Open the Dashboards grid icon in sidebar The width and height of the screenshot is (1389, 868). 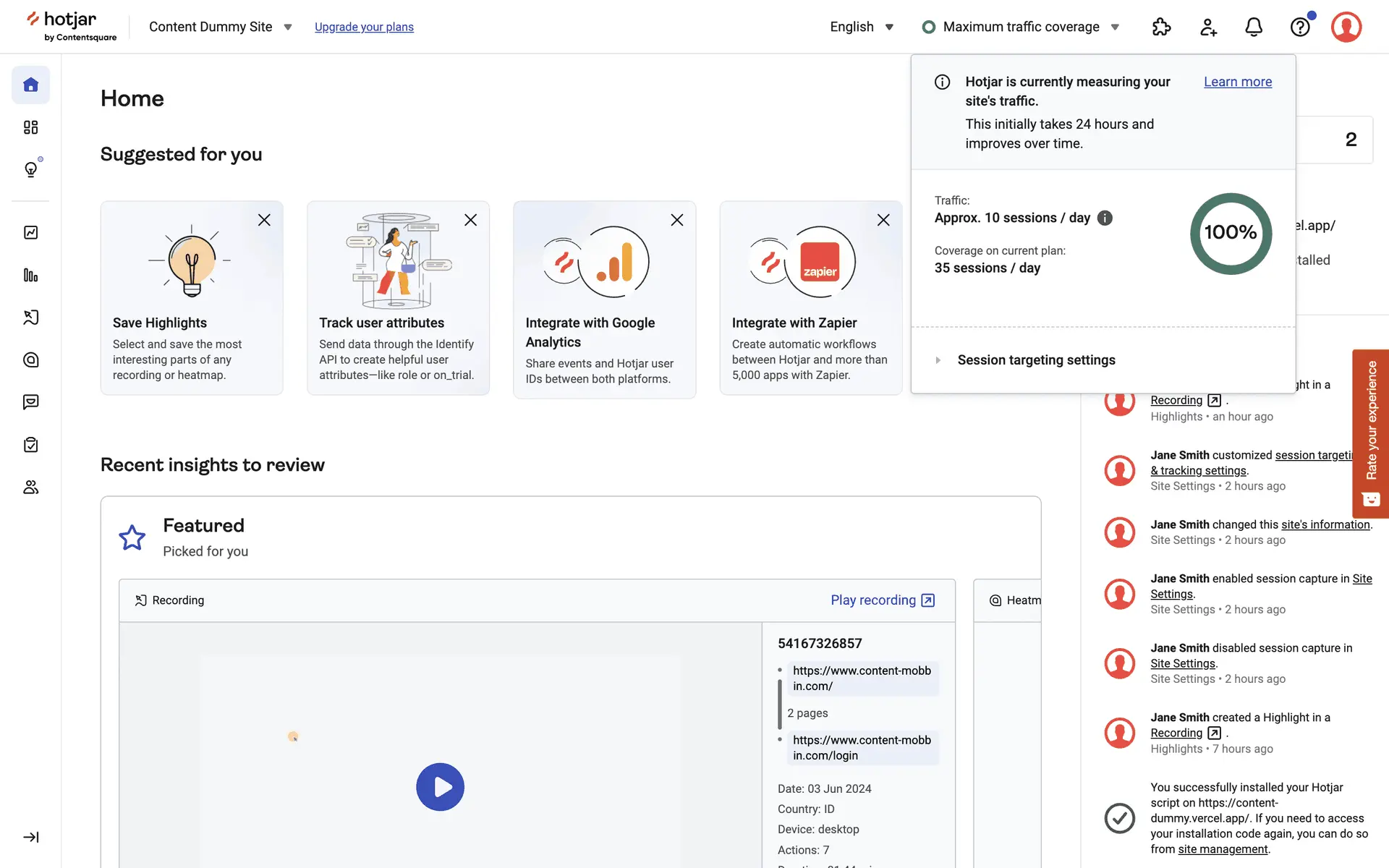(x=30, y=127)
